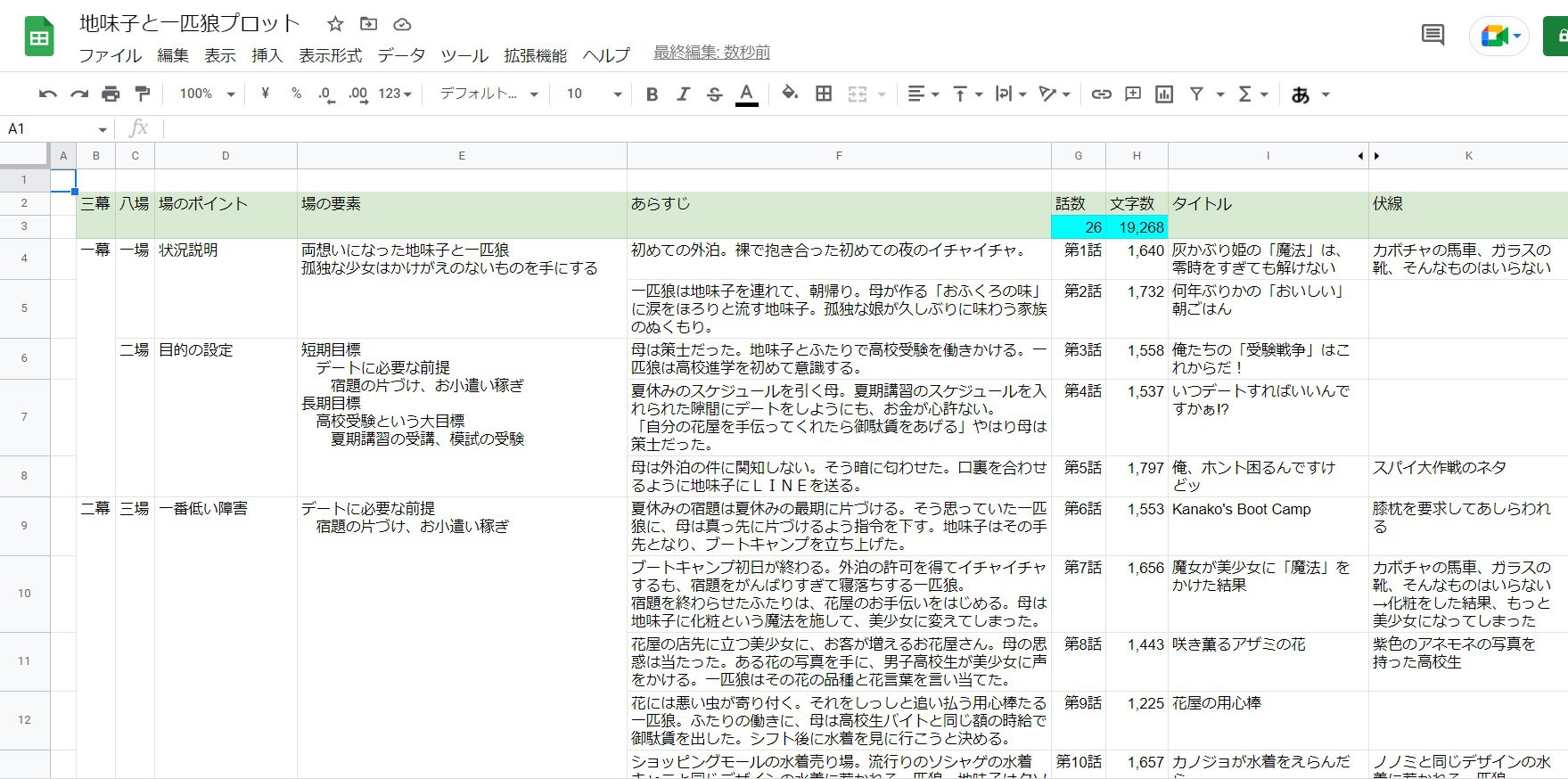Open comment history at the top right
This screenshot has width=1568, height=779.
pos(1433,36)
